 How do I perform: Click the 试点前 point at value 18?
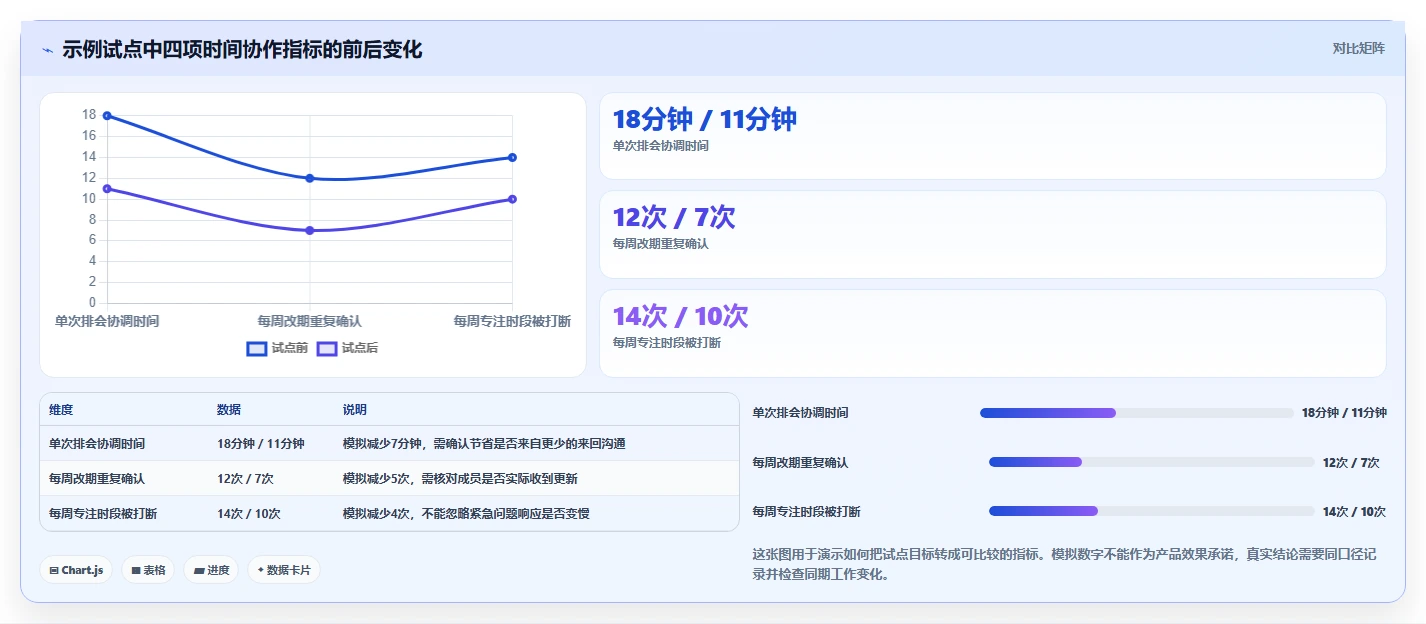pos(107,116)
